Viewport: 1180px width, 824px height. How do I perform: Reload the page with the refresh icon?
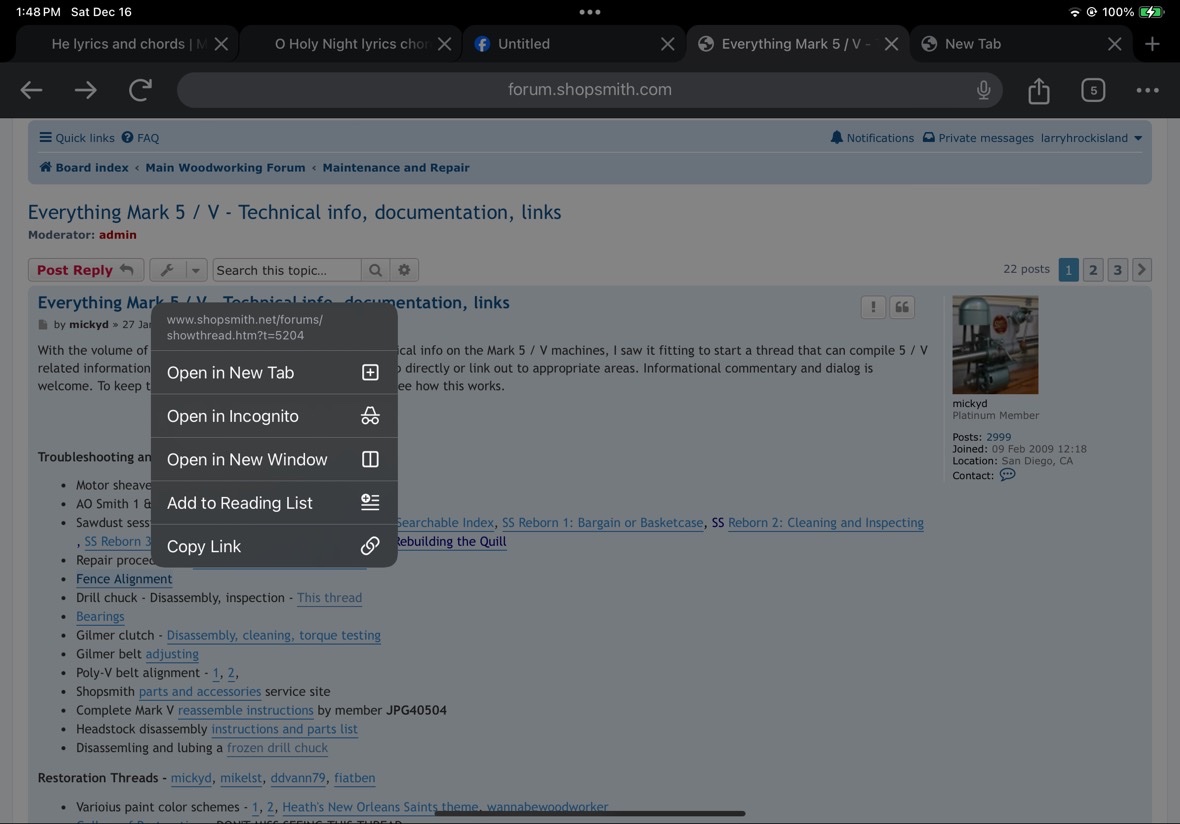click(x=140, y=90)
